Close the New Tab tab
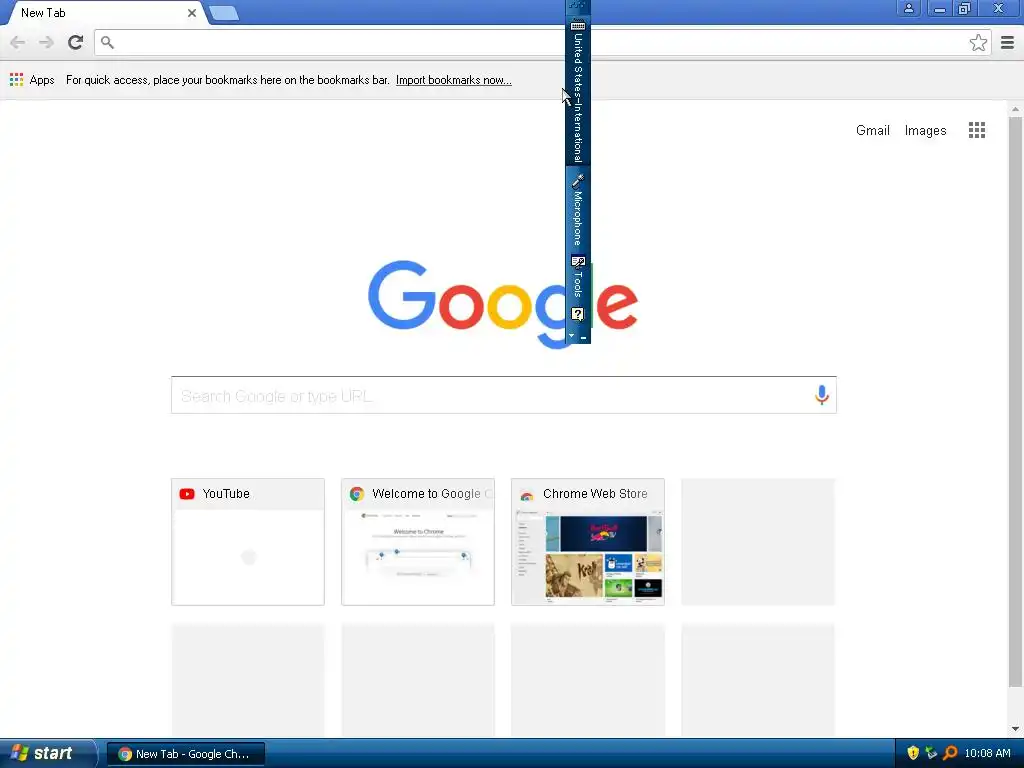The height and width of the screenshot is (768, 1024). tap(191, 12)
